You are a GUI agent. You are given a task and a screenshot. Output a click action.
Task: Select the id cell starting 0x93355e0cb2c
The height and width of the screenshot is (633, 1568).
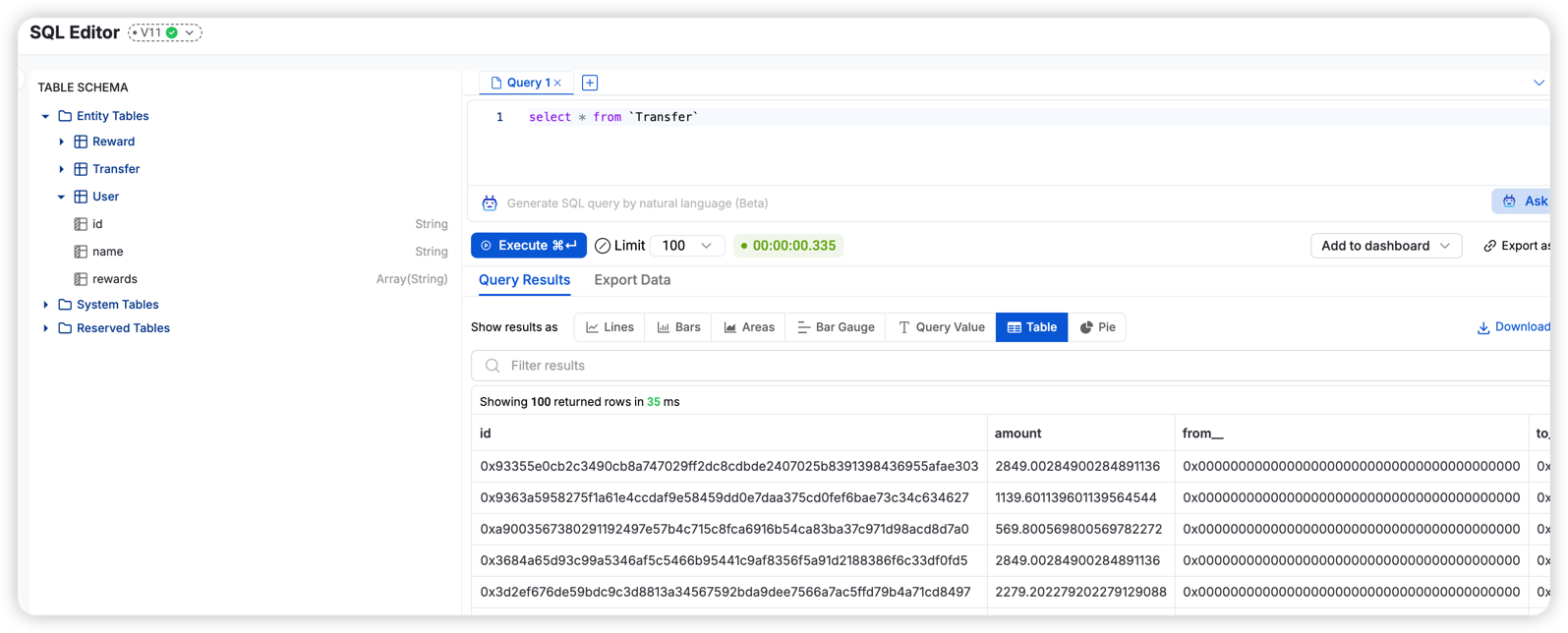(x=729, y=466)
